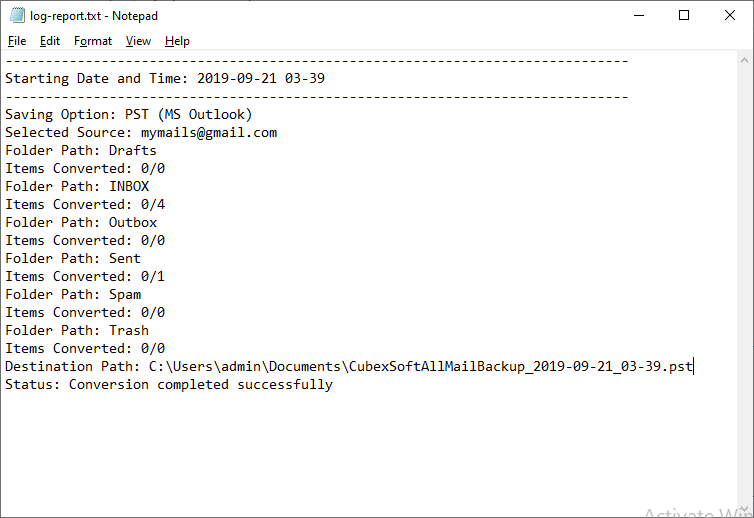Open the View menu

click(138, 41)
